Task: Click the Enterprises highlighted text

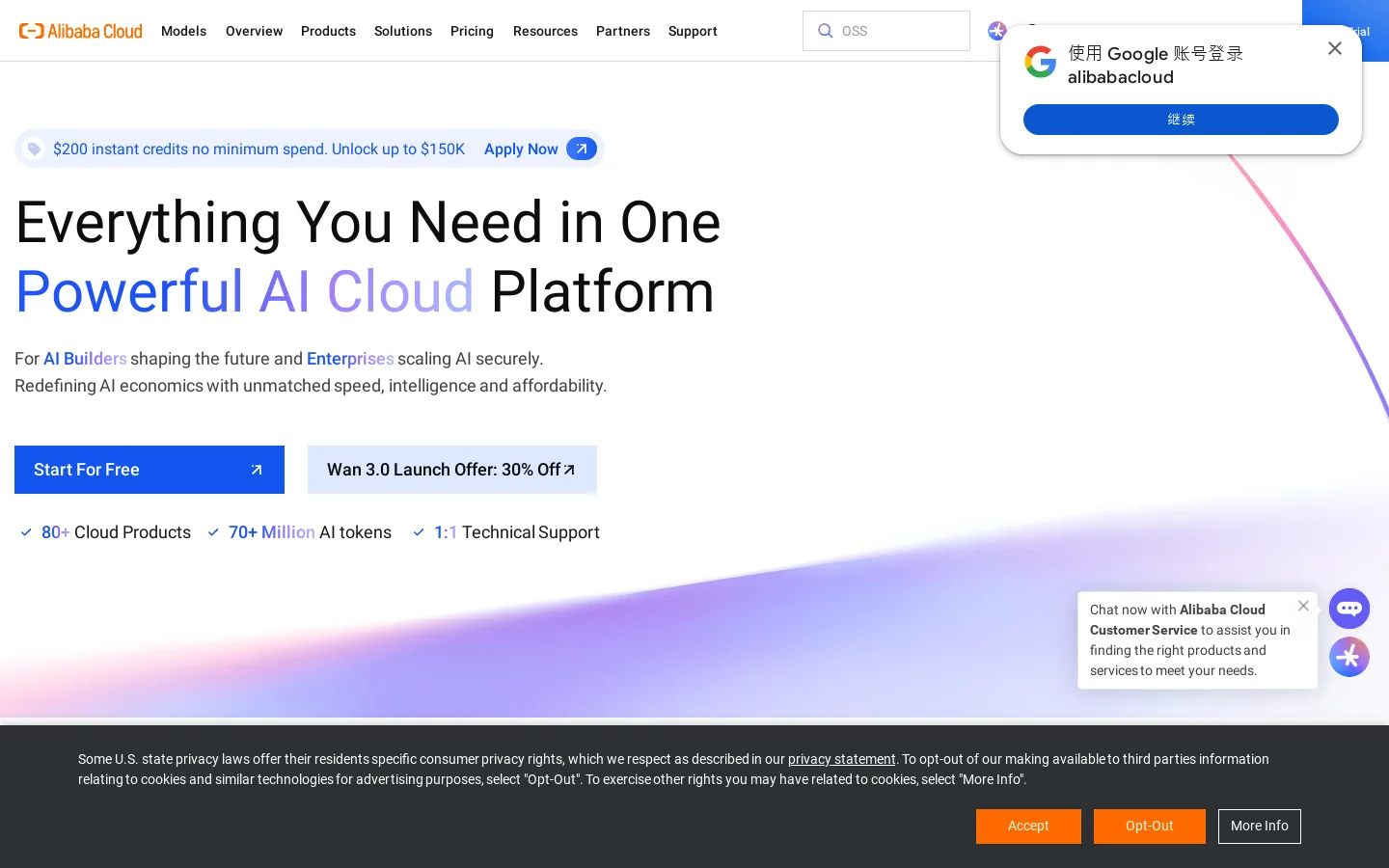Action: [350, 359]
